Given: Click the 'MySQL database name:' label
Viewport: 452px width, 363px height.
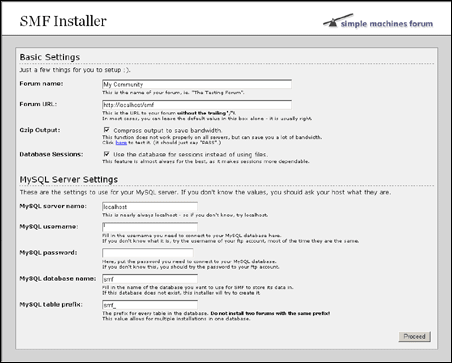Looking at the screenshot, I should pos(58,279).
